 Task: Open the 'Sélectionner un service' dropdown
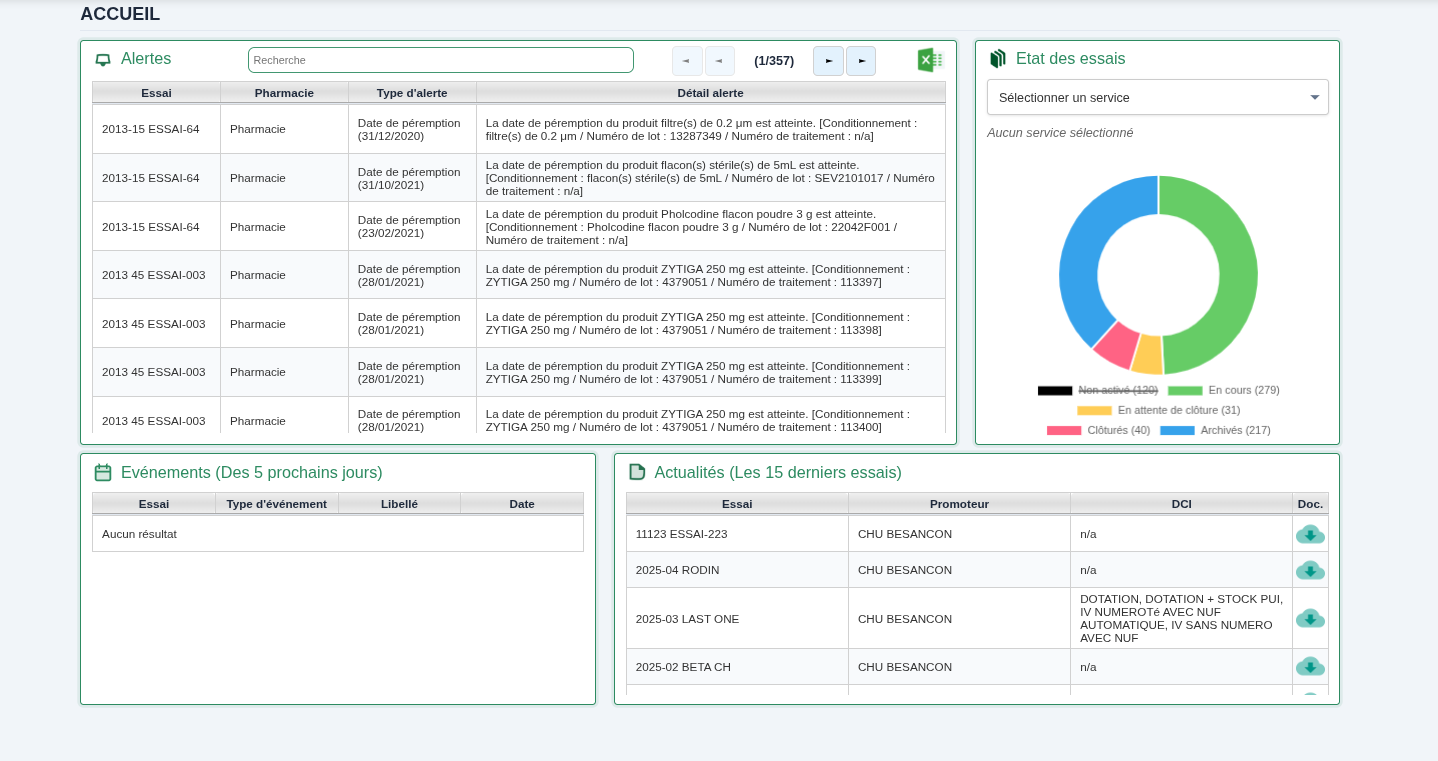point(1157,96)
